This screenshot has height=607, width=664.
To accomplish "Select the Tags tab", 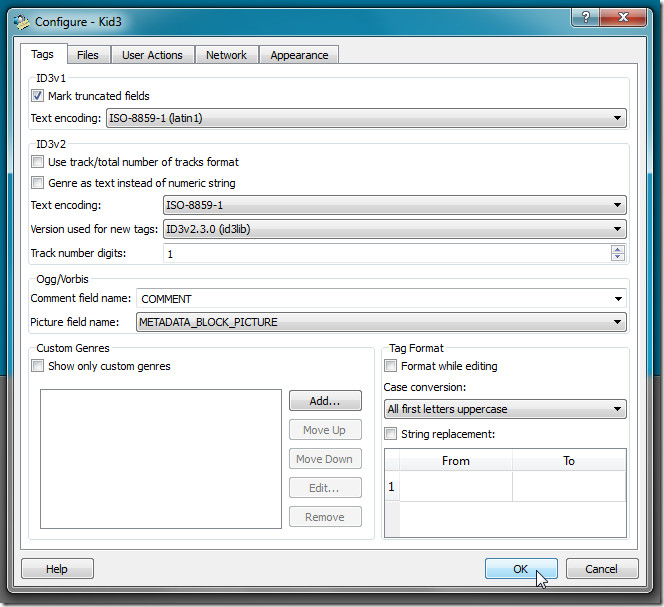I will click(x=42, y=54).
